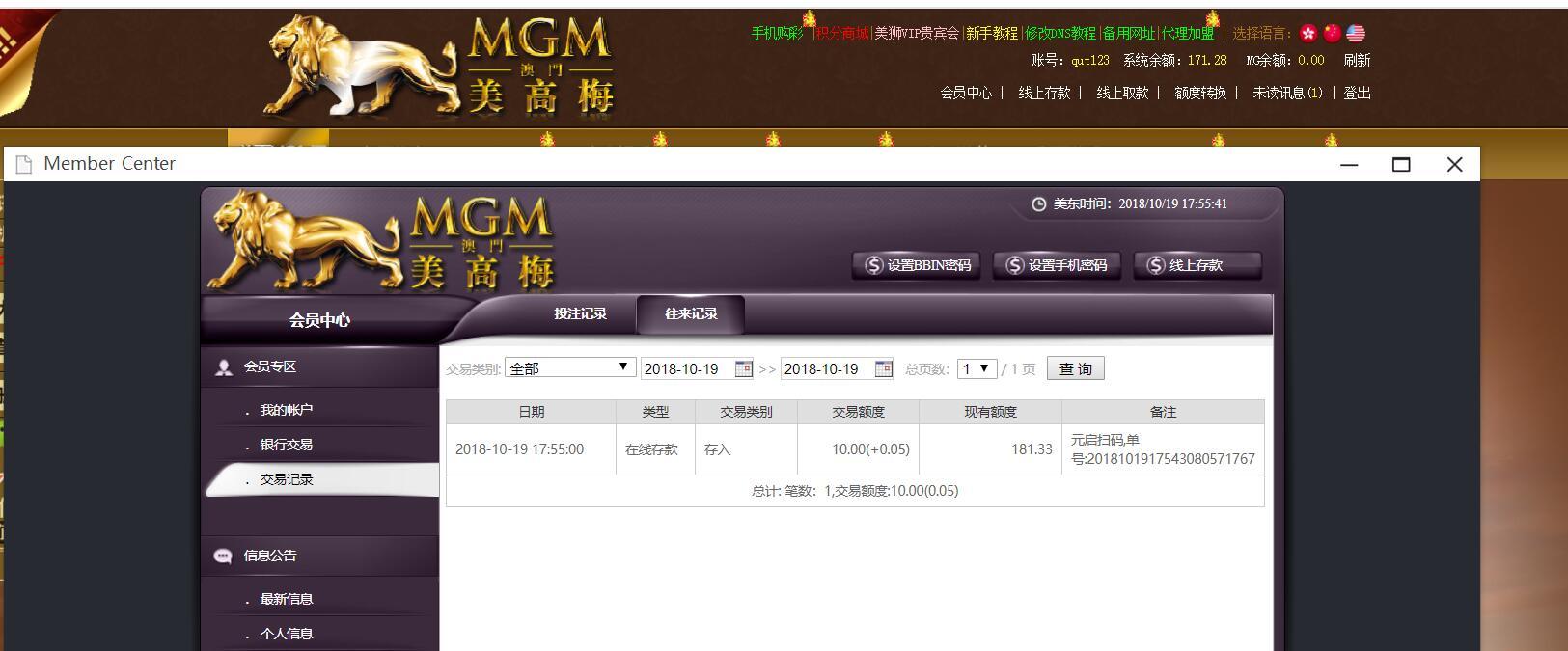
Task: Close the Member Center window
Action: 1455,165
